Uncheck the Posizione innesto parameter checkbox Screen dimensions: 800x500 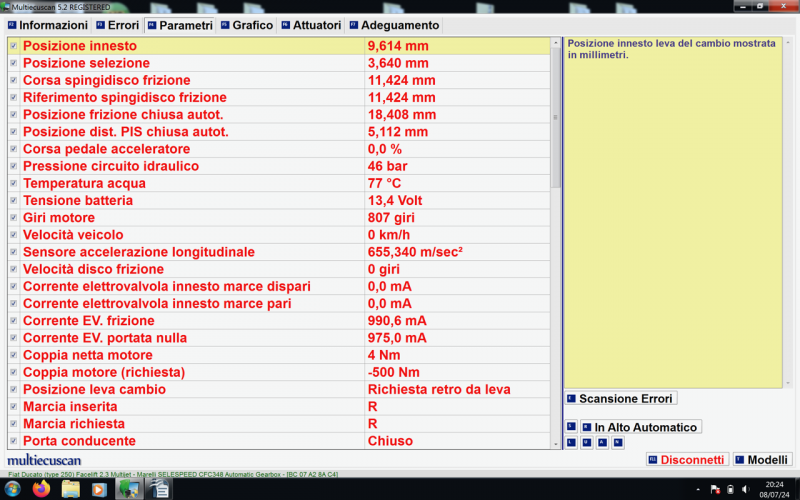click(x=13, y=46)
